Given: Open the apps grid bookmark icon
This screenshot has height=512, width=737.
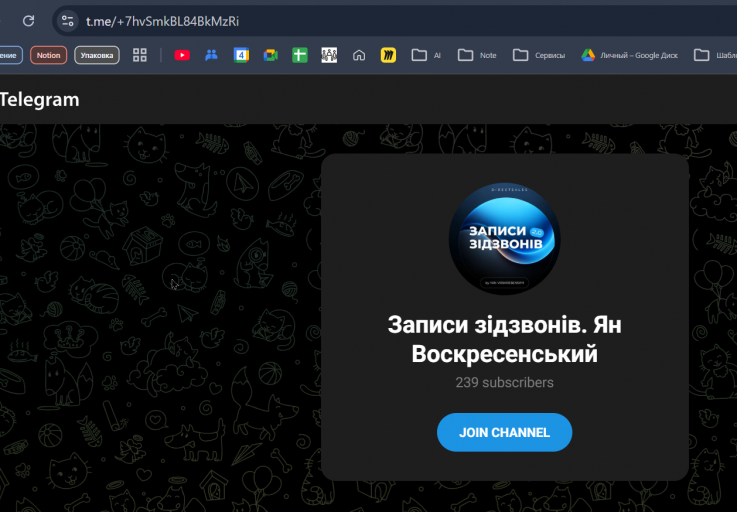Looking at the screenshot, I should tap(140, 55).
